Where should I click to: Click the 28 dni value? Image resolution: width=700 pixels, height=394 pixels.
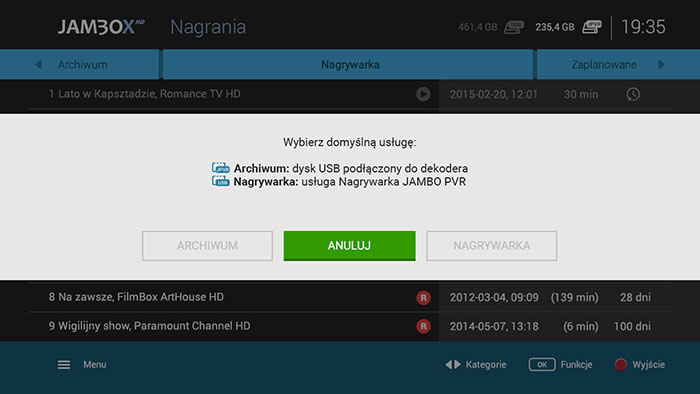point(635,298)
